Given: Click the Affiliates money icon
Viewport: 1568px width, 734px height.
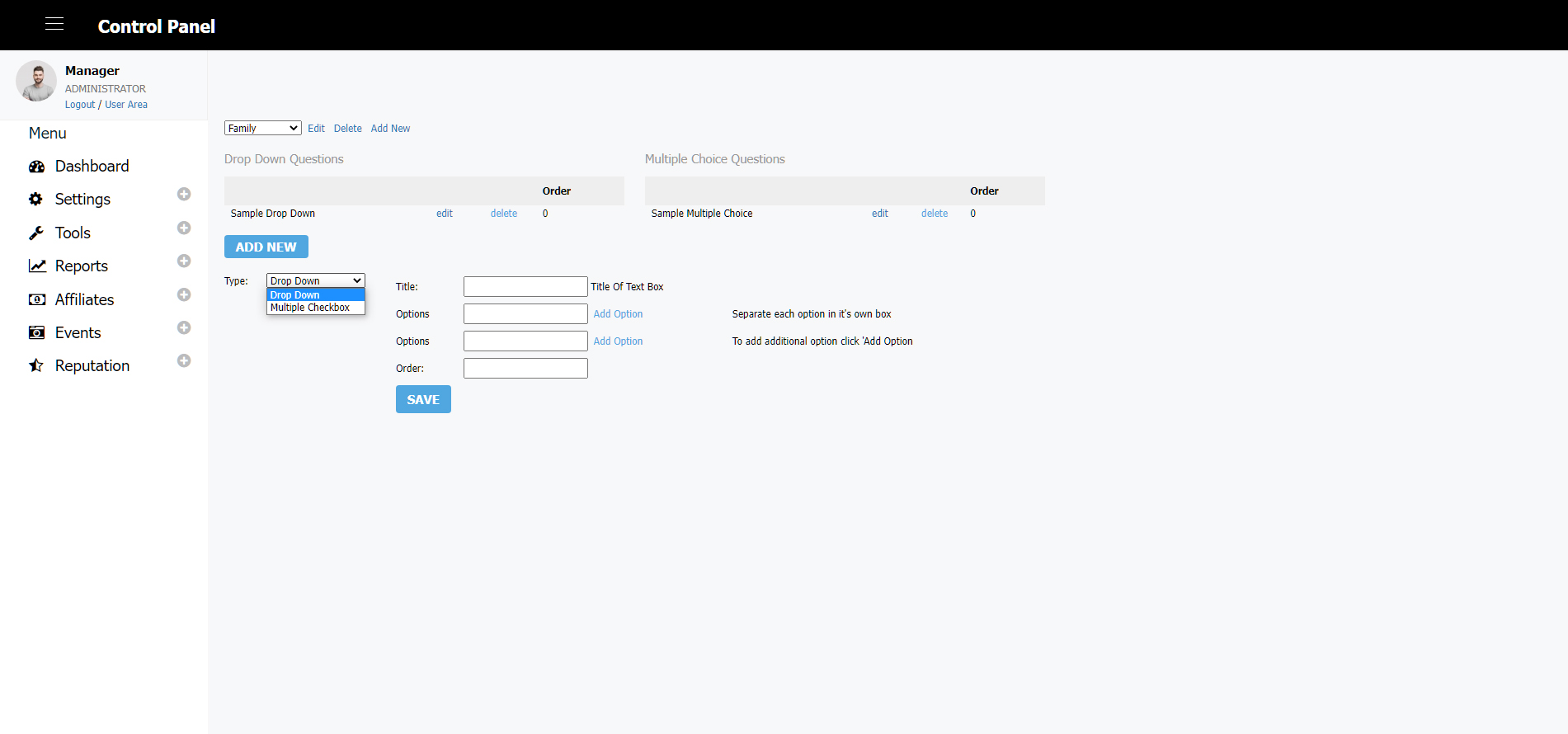Looking at the screenshot, I should coord(36,299).
